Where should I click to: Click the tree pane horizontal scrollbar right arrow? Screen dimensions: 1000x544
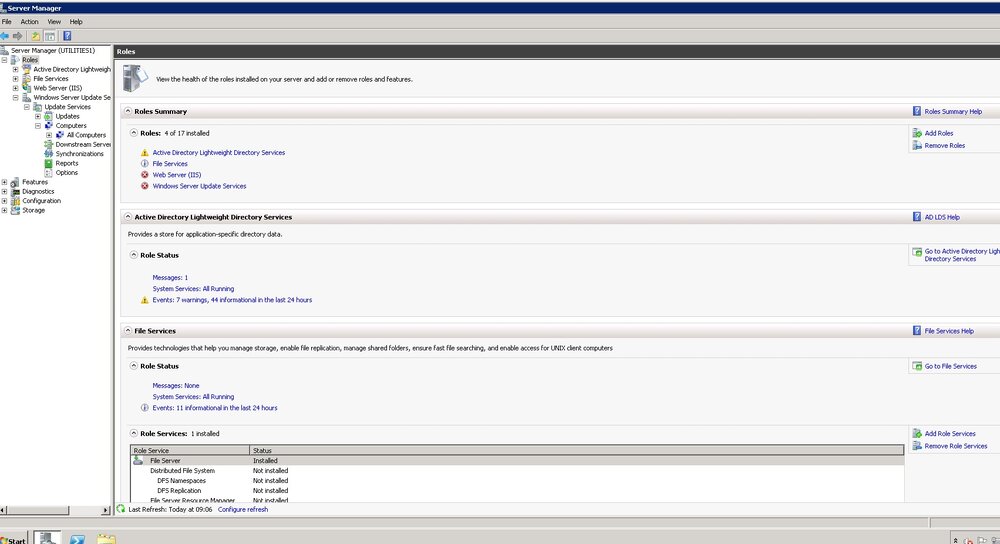pos(106,510)
